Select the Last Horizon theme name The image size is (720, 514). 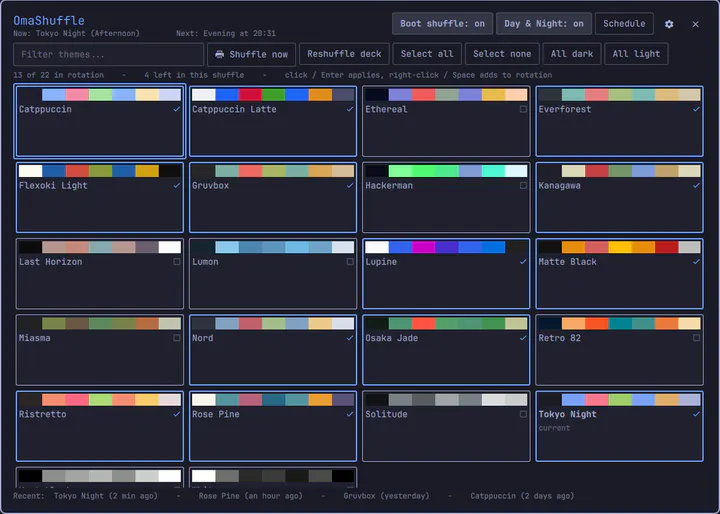pos(51,262)
